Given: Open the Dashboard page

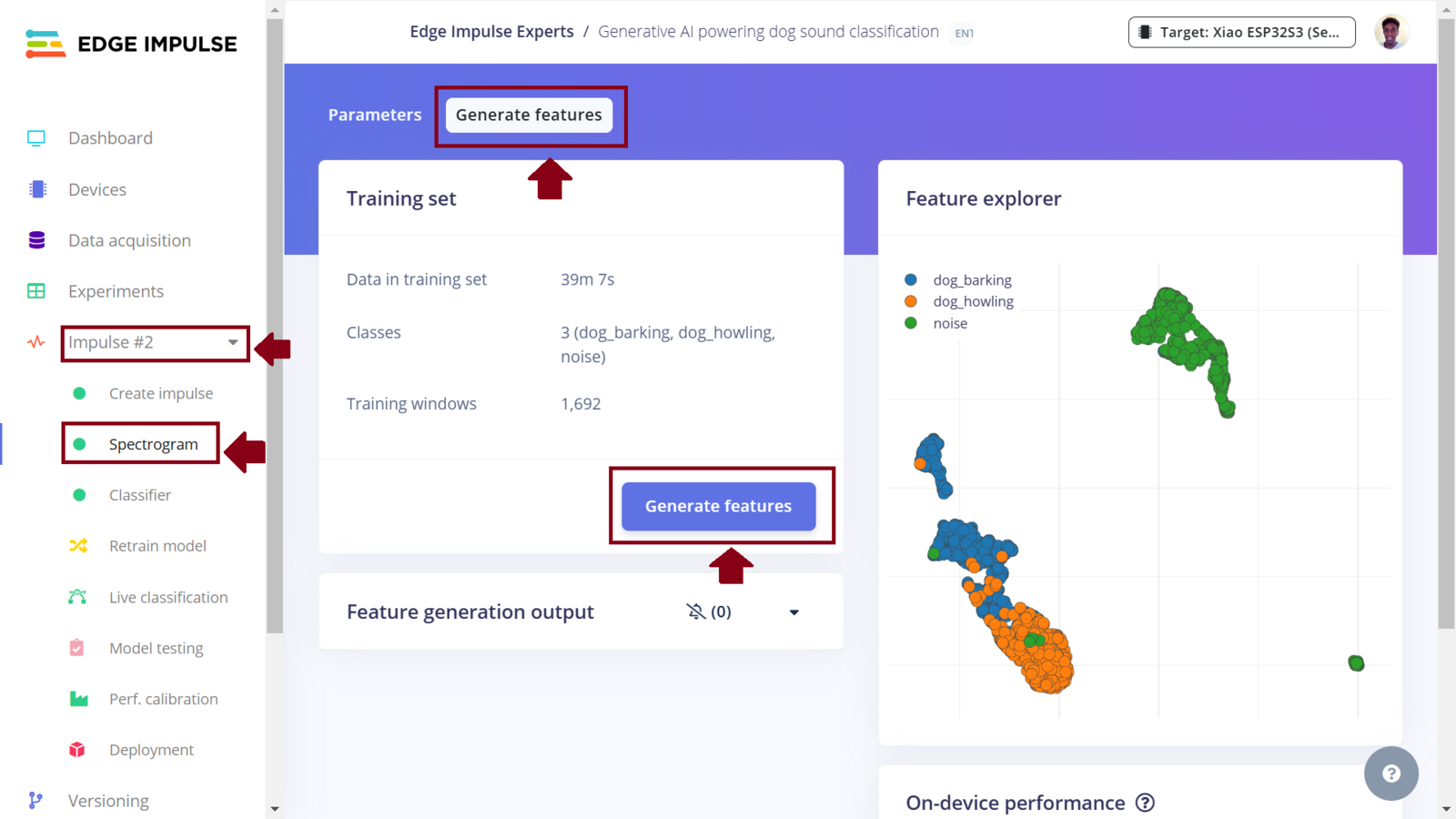Looking at the screenshot, I should pos(110,138).
